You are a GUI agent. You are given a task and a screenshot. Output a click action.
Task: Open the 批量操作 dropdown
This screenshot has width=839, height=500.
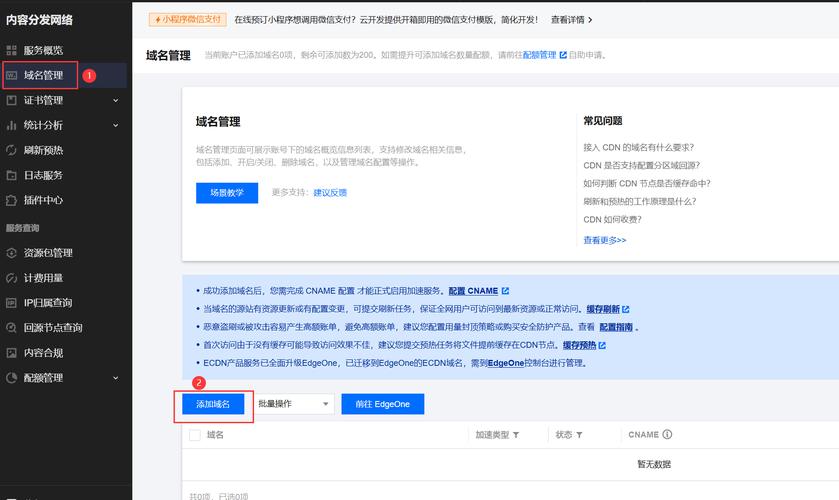(x=294, y=404)
